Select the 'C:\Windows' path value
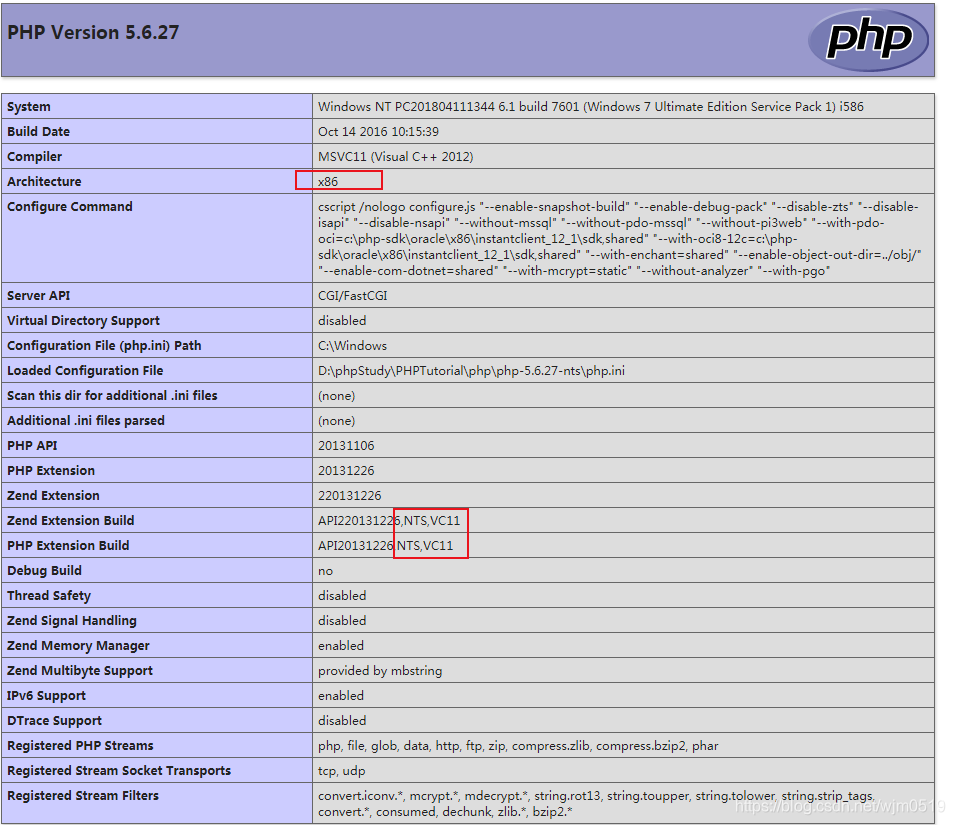Screen dimensions: 955x825 352,345
